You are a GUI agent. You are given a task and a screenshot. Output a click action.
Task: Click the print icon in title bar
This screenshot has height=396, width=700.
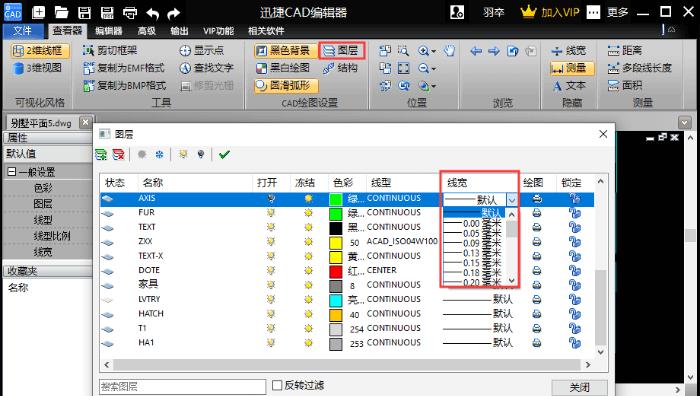(130, 13)
